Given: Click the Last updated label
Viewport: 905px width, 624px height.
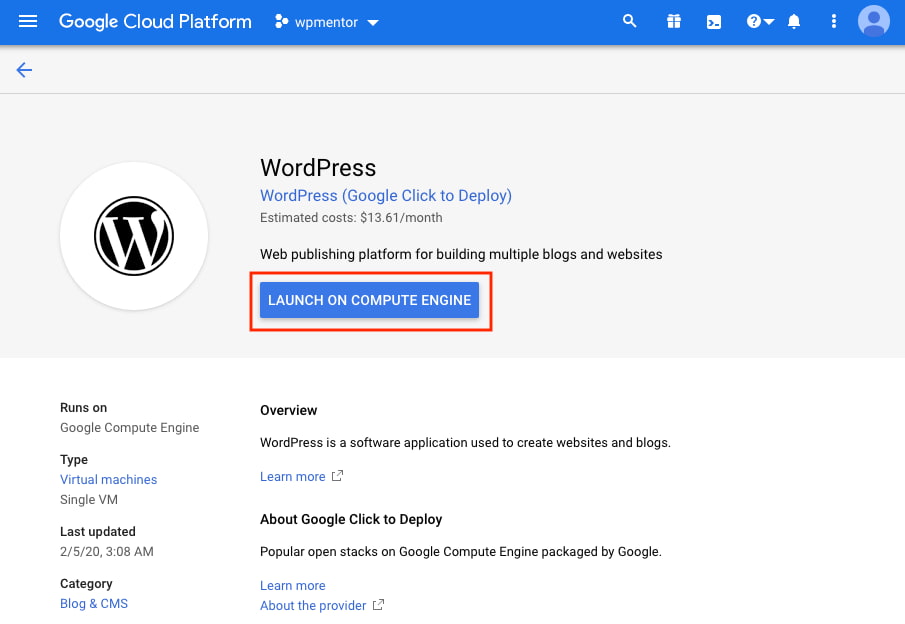Looking at the screenshot, I should click(98, 532).
